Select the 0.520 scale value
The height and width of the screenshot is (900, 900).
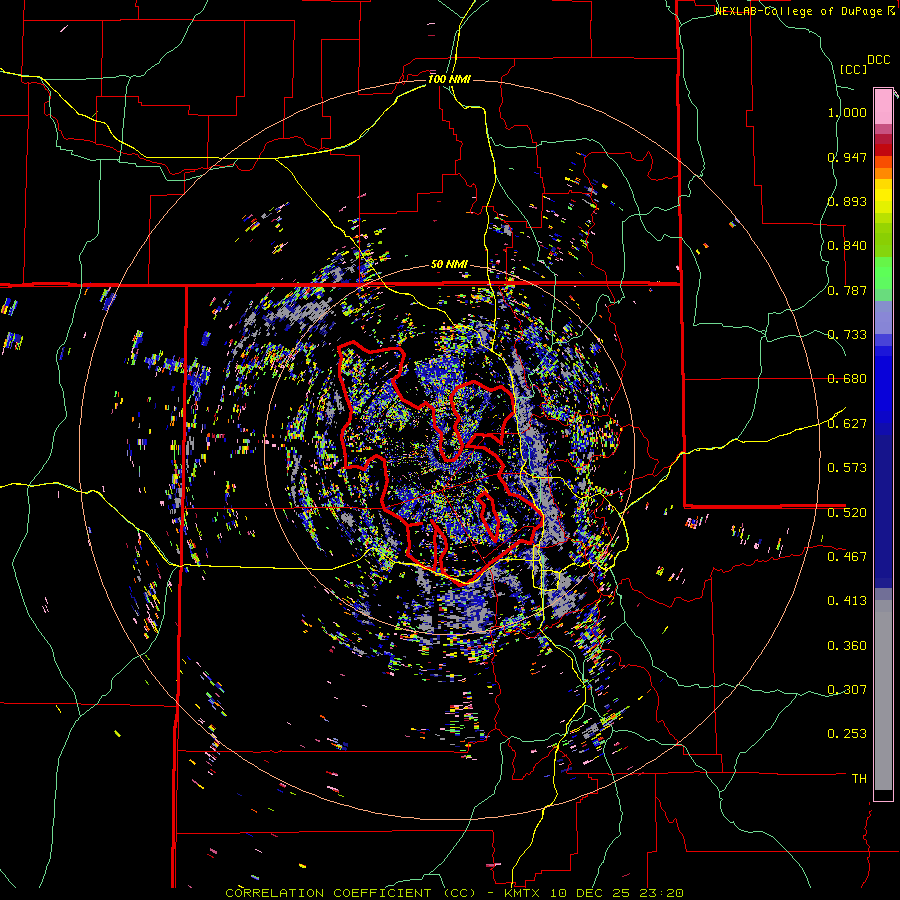(847, 513)
